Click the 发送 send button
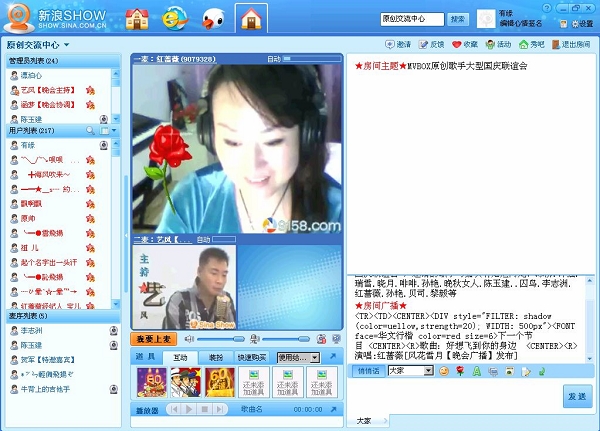The image size is (600, 431). point(577,397)
